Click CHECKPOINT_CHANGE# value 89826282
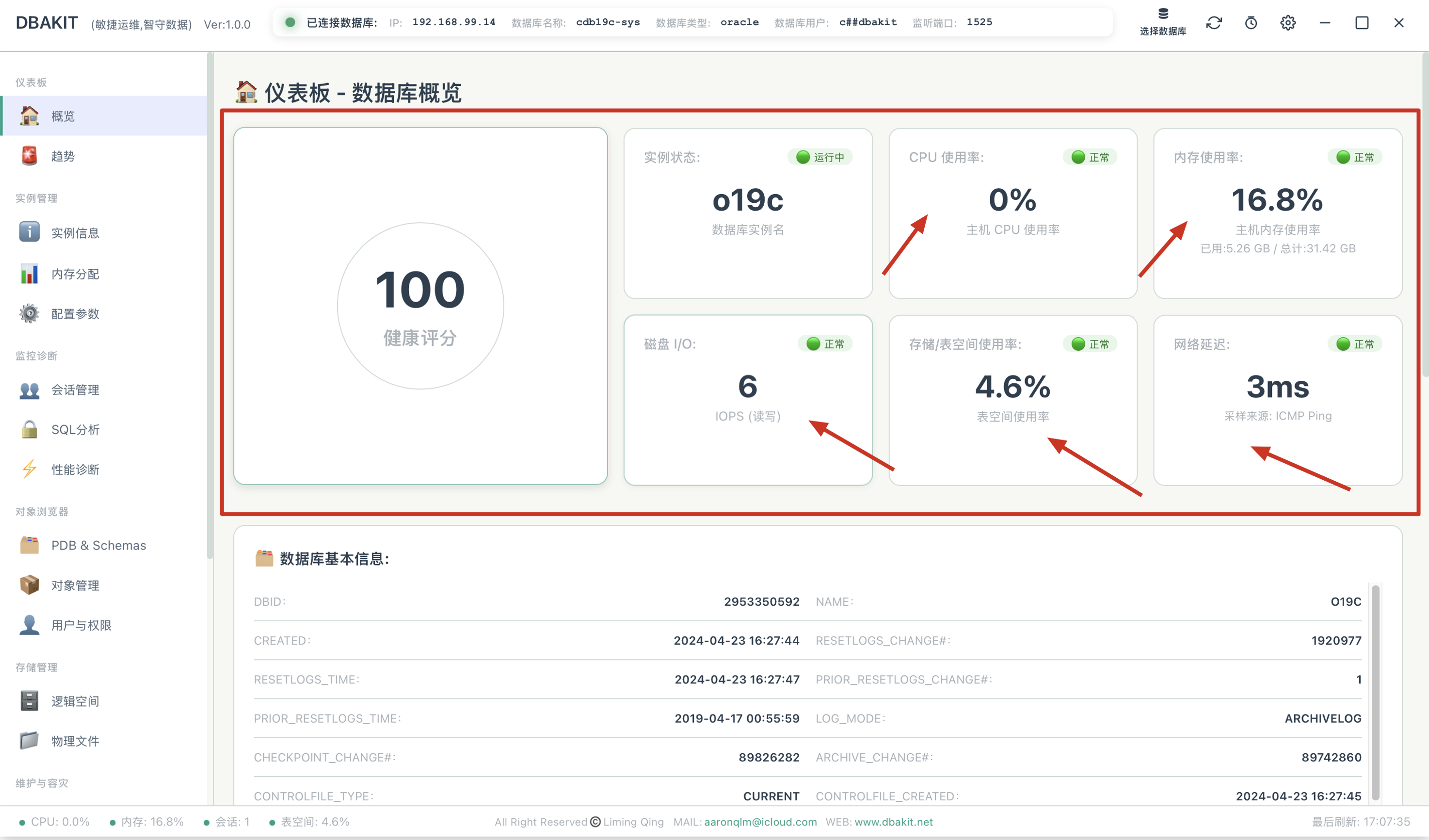The image size is (1429, 840). click(x=769, y=757)
